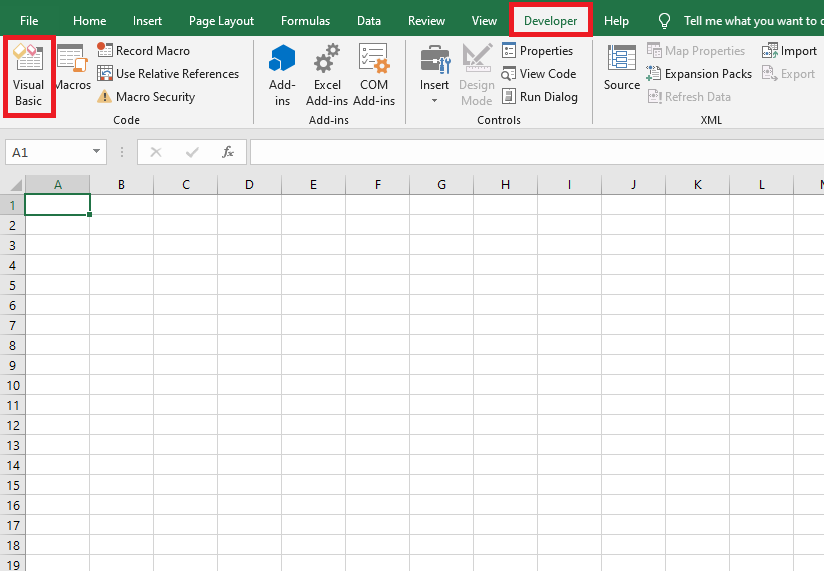The width and height of the screenshot is (824, 571).
Task: Select column B header
Action: coord(121,184)
